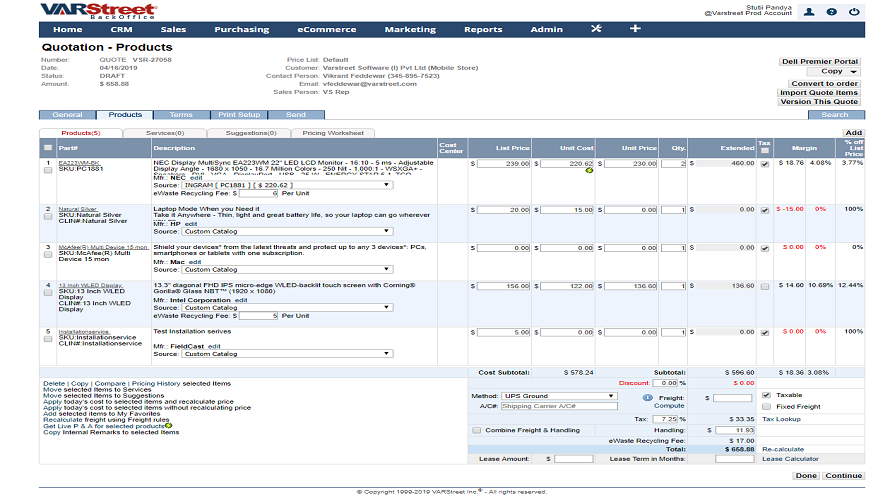Image resolution: width=890 pixels, height=500 pixels.
Task: Open the Pricing Worksheet sub-tab
Action: pyautogui.click(x=333, y=133)
